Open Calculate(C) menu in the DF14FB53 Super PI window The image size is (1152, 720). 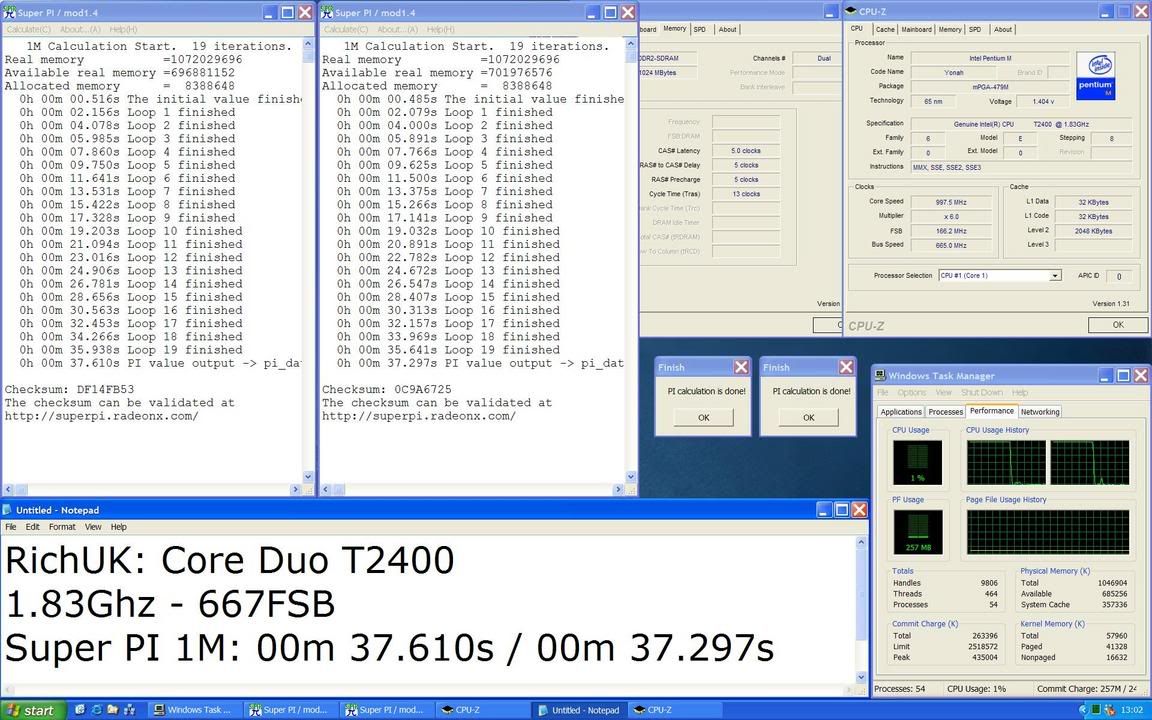(x=29, y=29)
